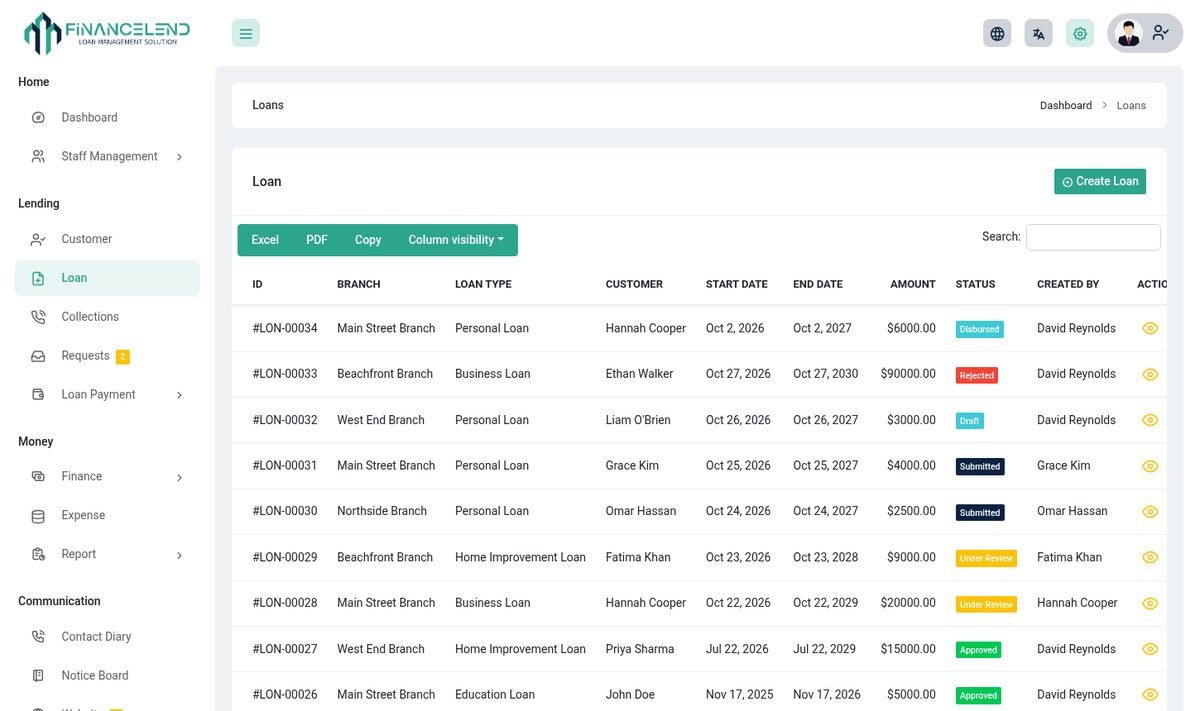
Task: View loan #LON-00032 eye icon
Action: click(1150, 420)
